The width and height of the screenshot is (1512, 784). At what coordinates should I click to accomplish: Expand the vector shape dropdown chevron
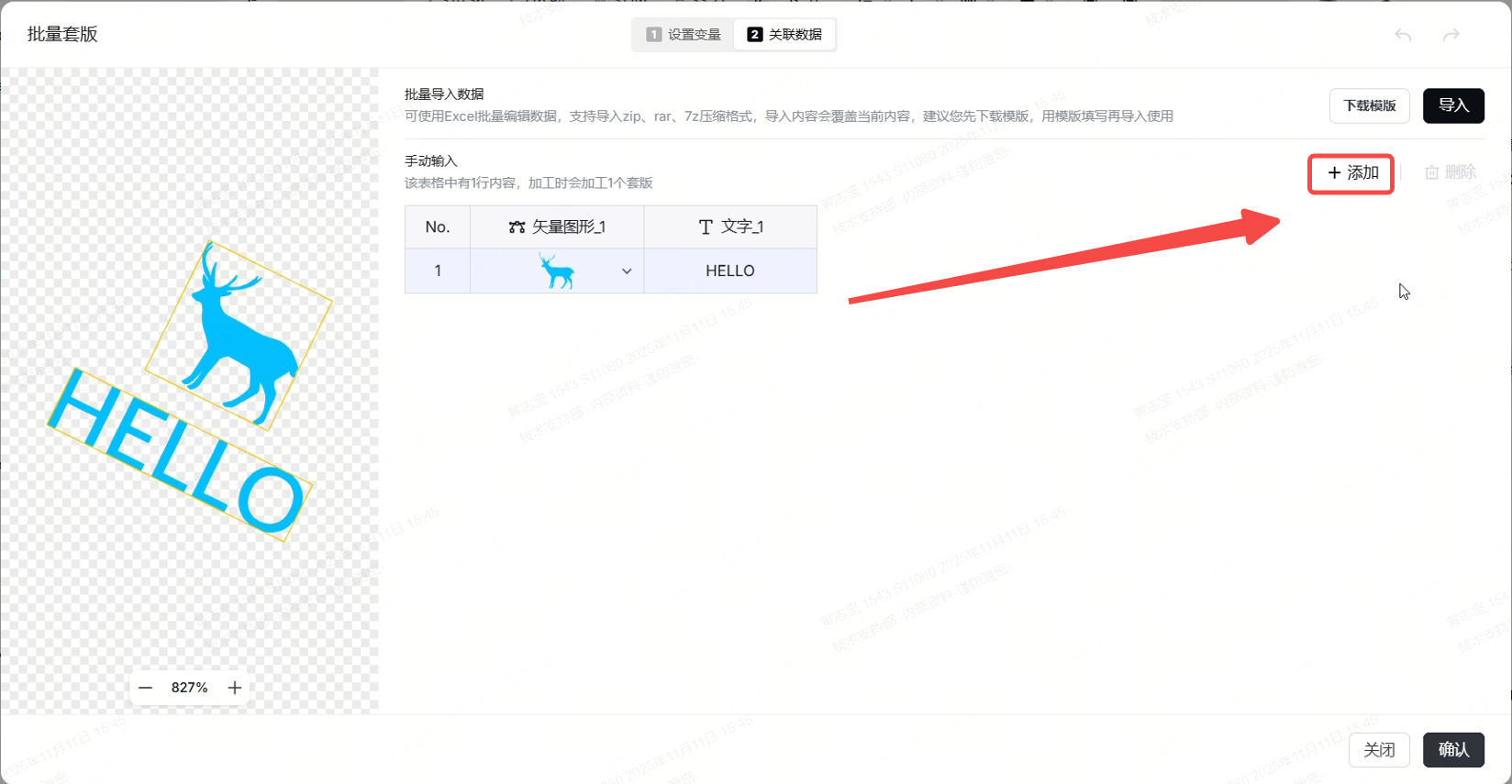point(627,271)
